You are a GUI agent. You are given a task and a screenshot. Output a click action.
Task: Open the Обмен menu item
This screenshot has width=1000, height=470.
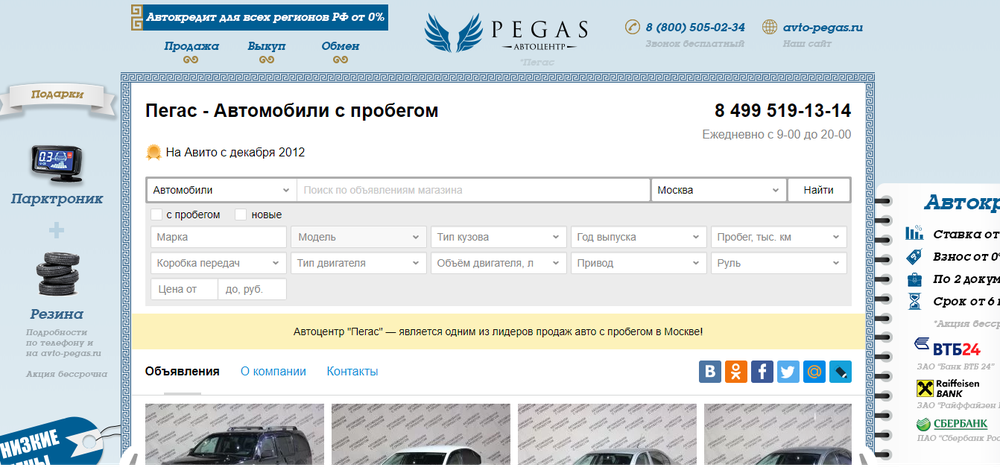pyautogui.click(x=341, y=46)
